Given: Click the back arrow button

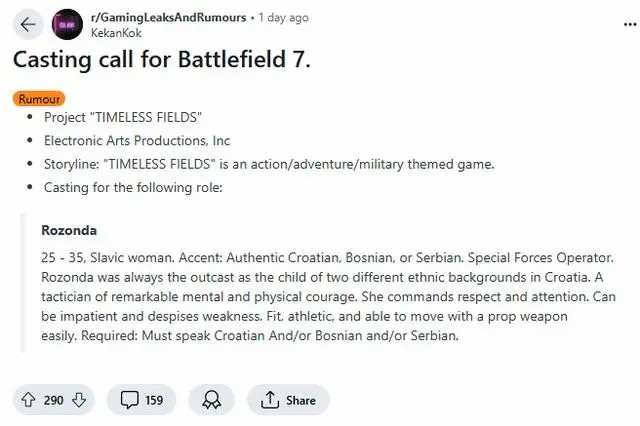Looking at the screenshot, I should click(x=27, y=23).
